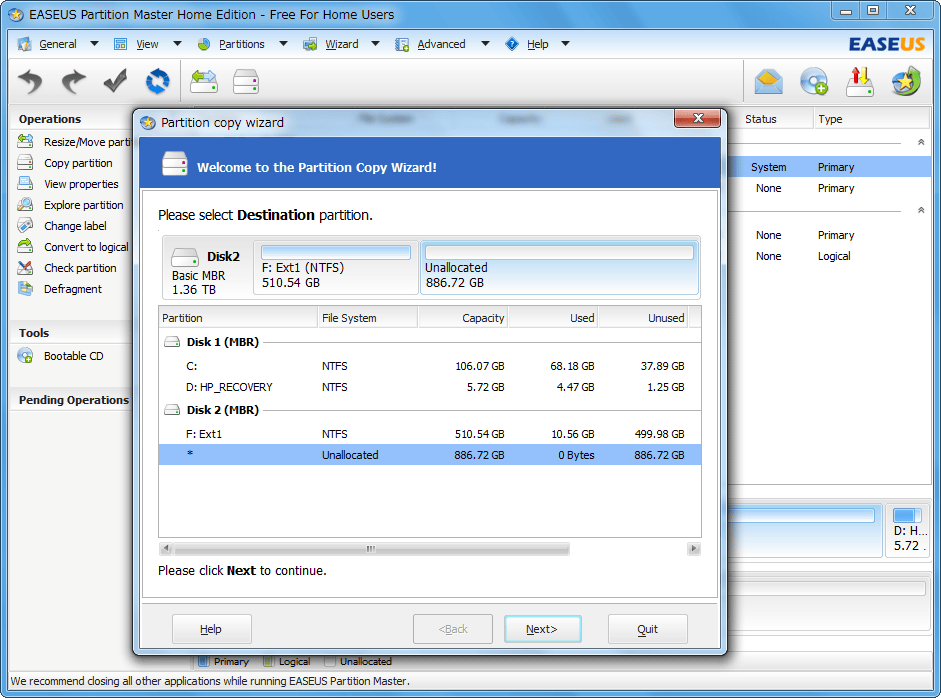Click the envelope newsletter toolbar icon
Viewport: 941px width, 698px height.
[768, 82]
